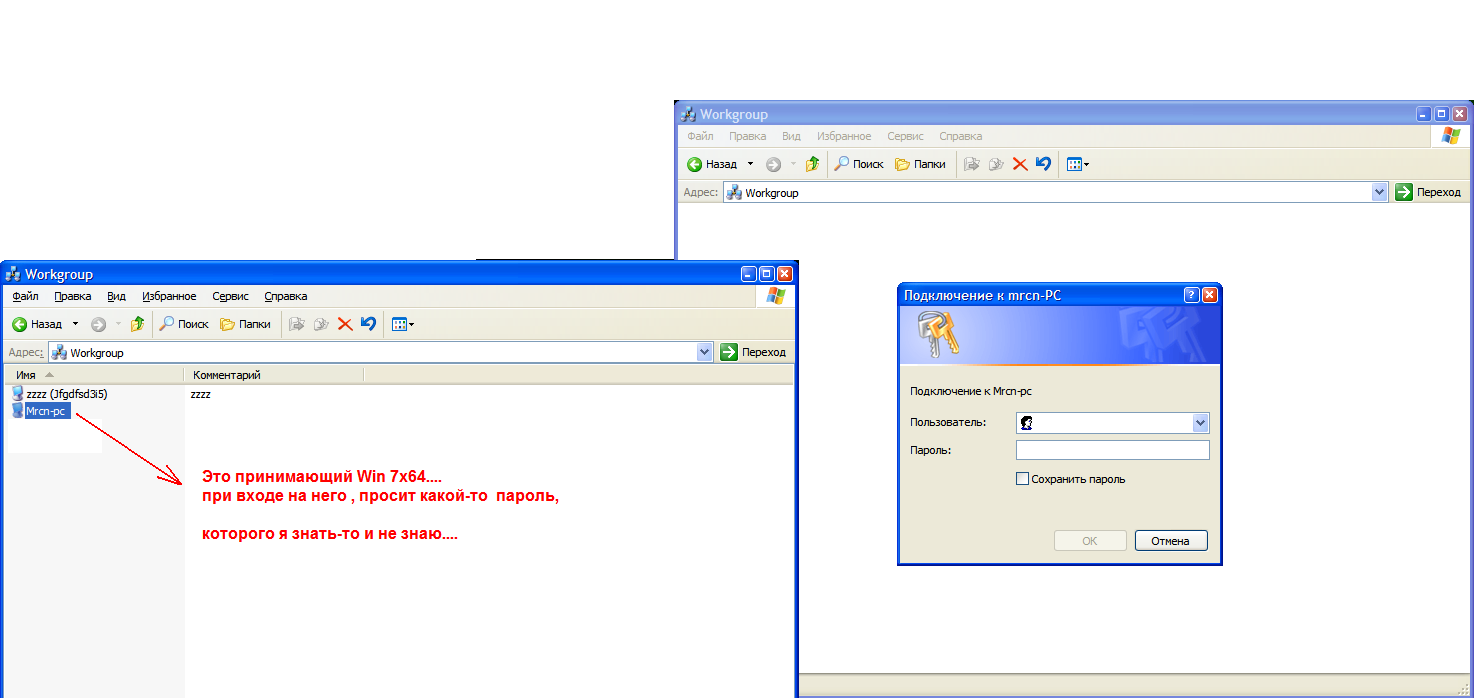Screen dimensions: 1474x699
Task: Open Файл menu in front Workgroup window
Action: pyautogui.click(x=26, y=296)
